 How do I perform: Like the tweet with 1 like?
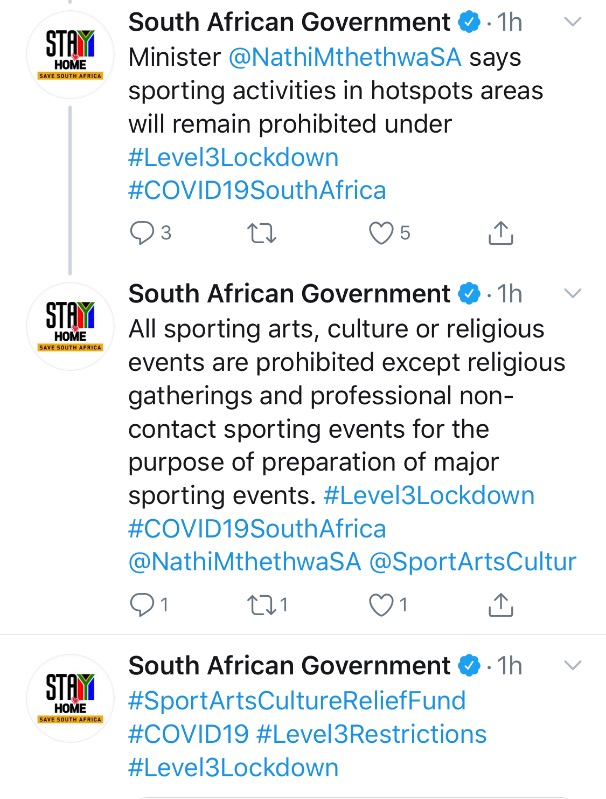coord(381,604)
